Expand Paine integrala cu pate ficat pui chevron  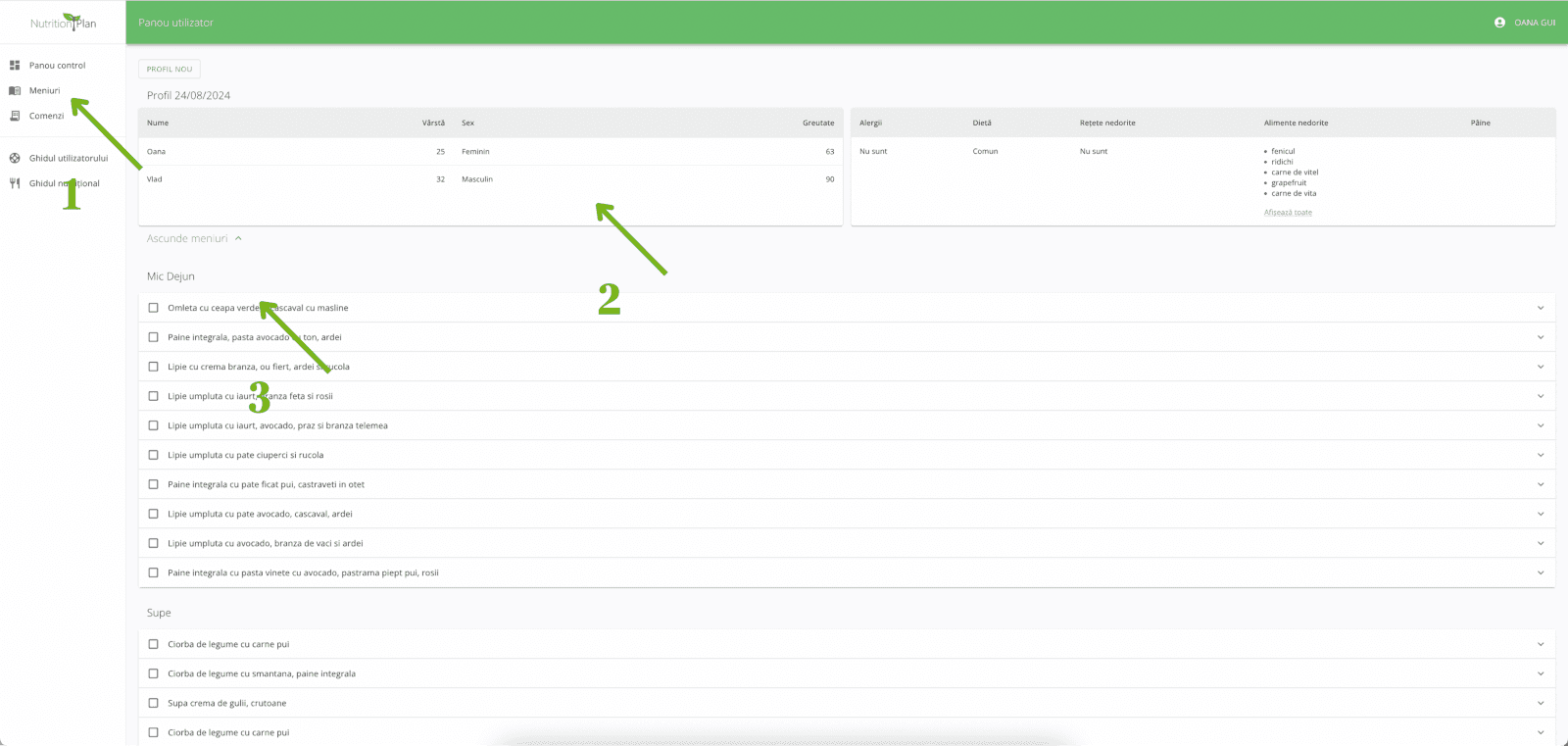click(x=1541, y=484)
